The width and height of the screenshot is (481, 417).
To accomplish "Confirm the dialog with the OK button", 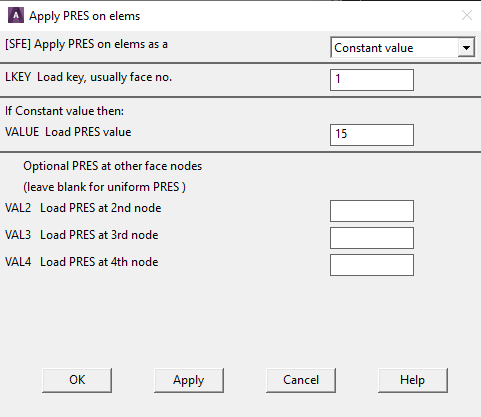I will 77,380.
